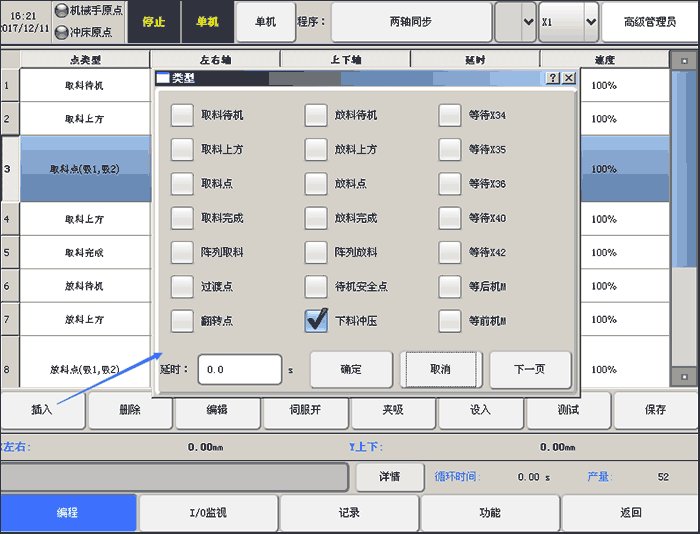Click the dialog help question mark icon

[552, 78]
